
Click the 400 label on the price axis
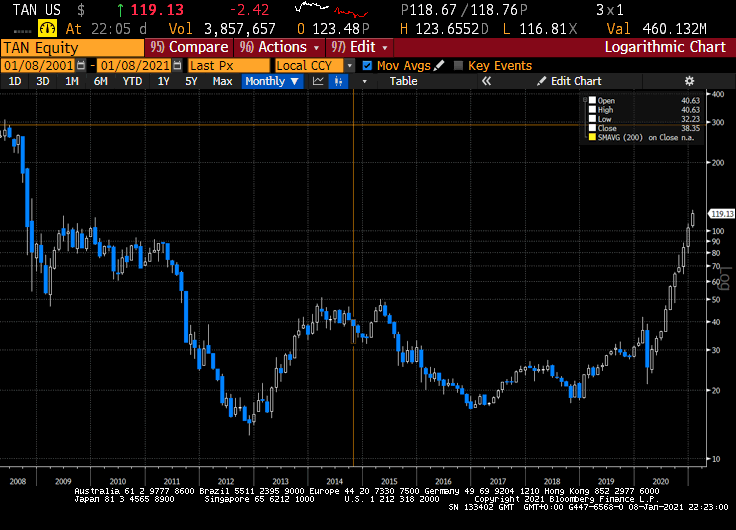pyautogui.click(x=718, y=94)
